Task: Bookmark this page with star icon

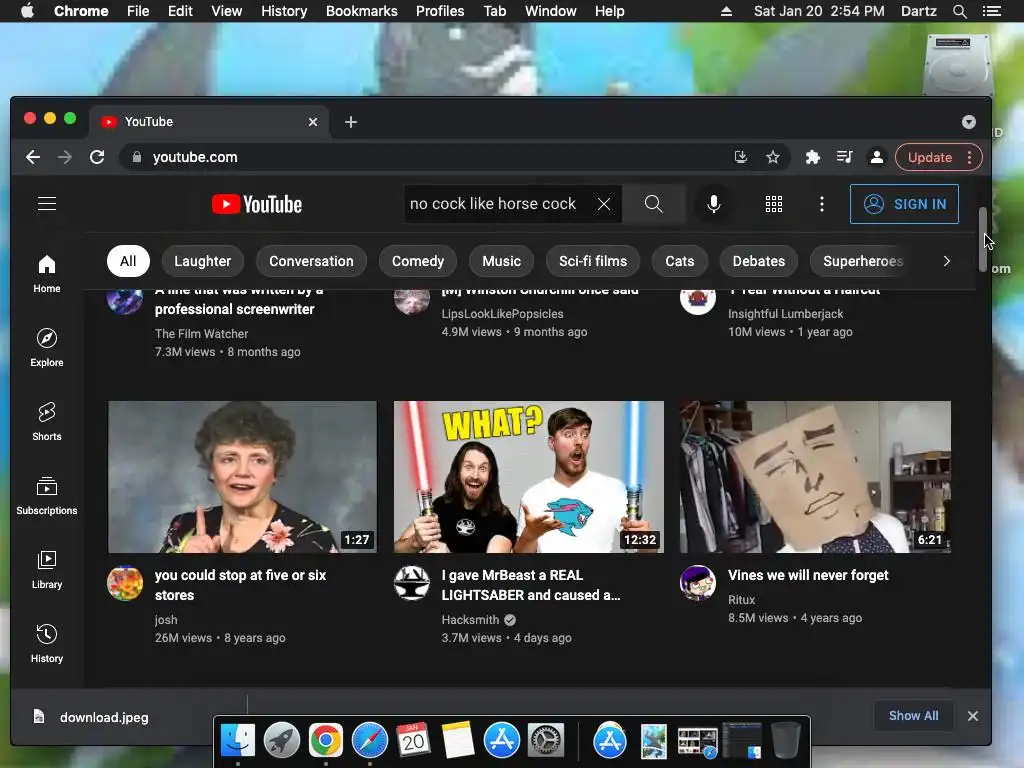Action: [x=773, y=157]
